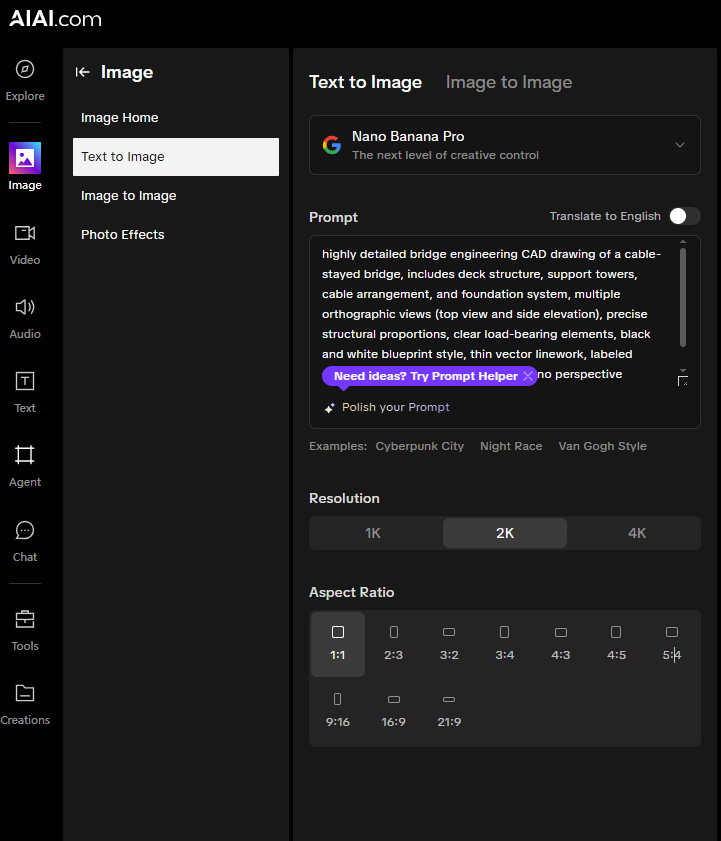The width and height of the screenshot is (721, 841).
Task: Select 4K resolution
Action: (x=637, y=533)
